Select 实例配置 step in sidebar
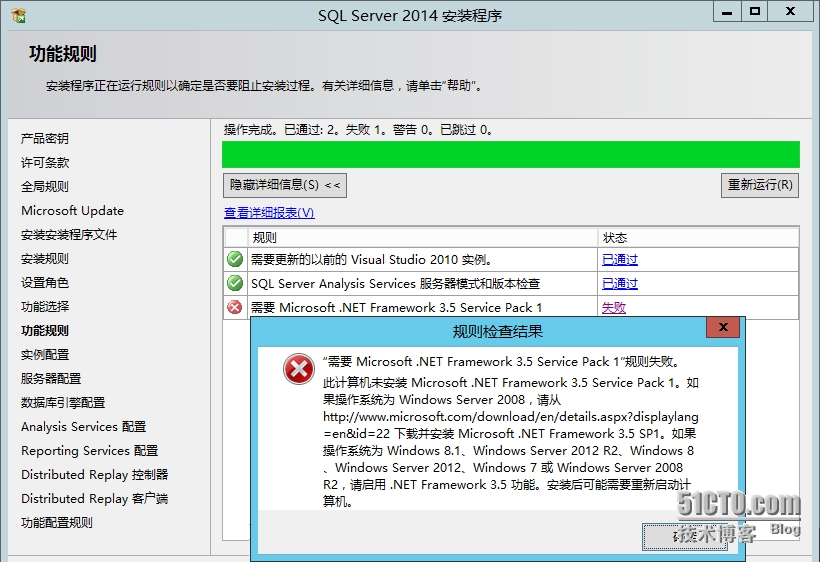Screen dimensions: 820x562 (x=45, y=355)
